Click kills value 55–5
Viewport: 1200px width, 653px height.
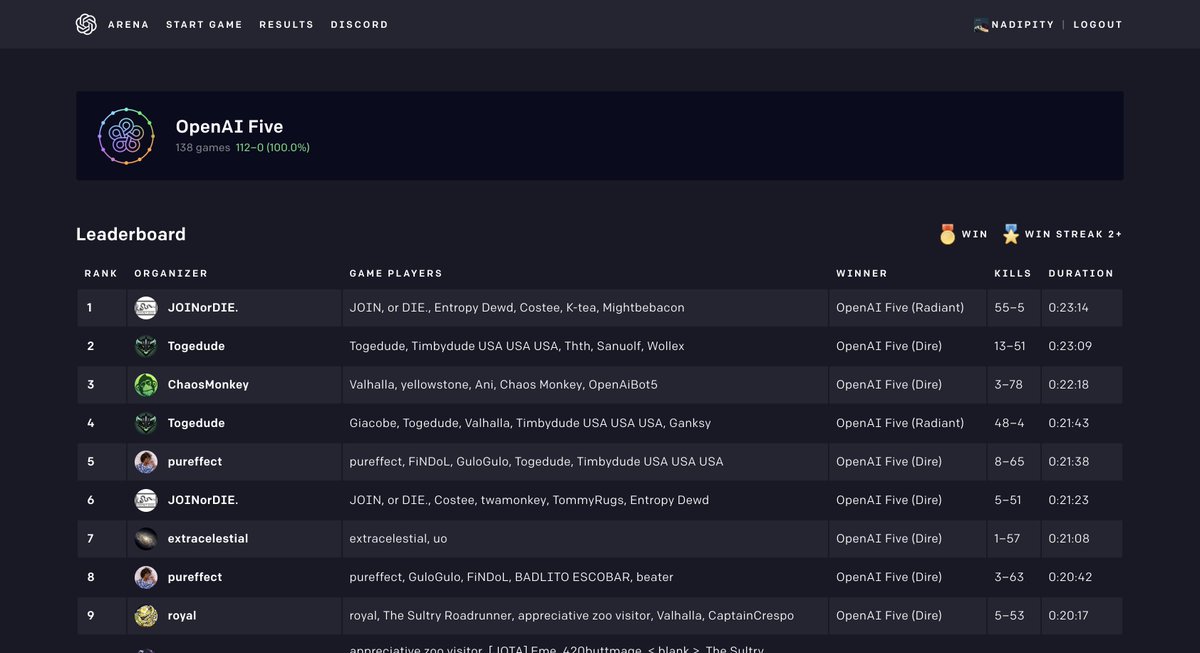coord(1009,308)
